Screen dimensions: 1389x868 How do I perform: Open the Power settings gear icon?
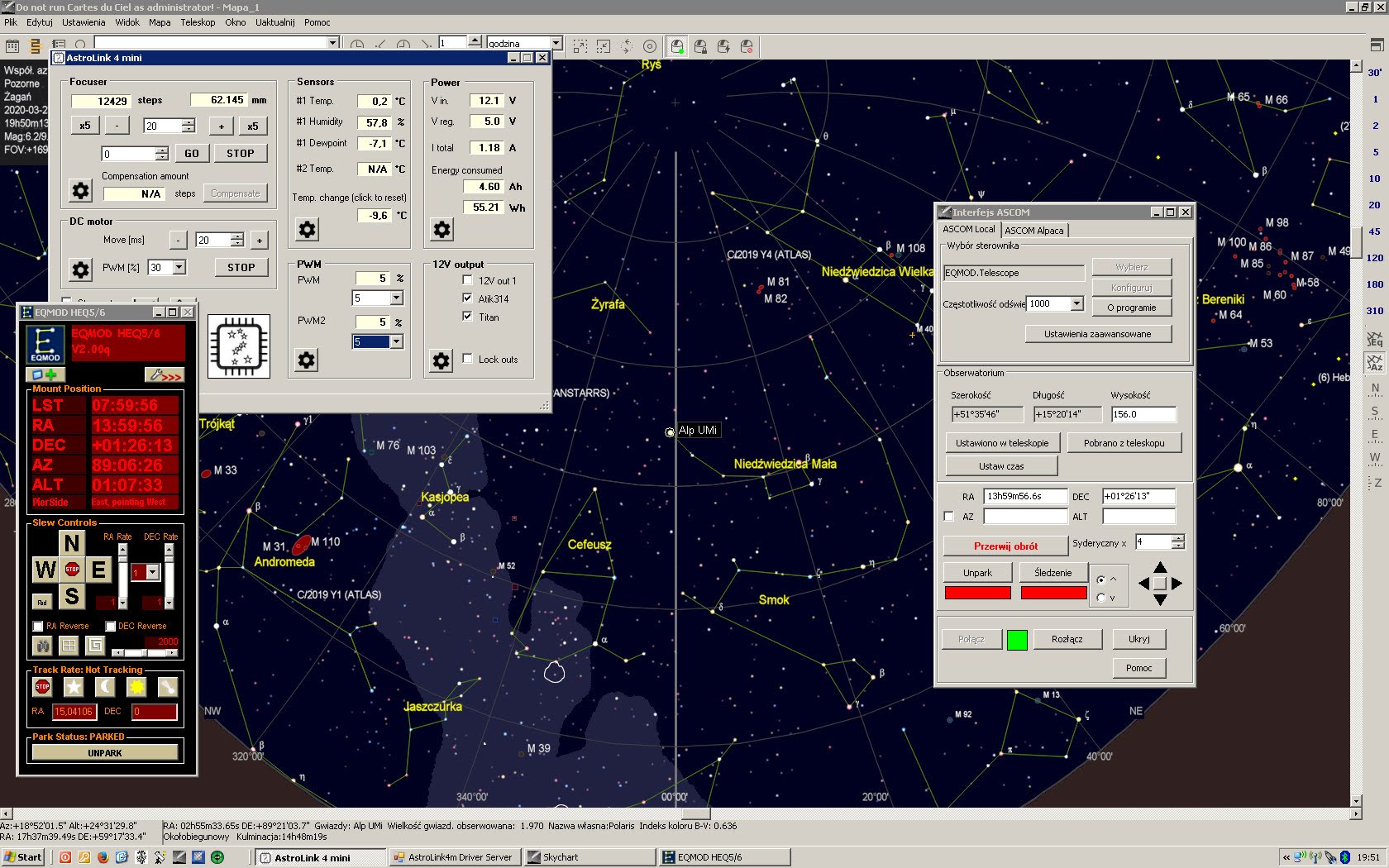coord(442,229)
